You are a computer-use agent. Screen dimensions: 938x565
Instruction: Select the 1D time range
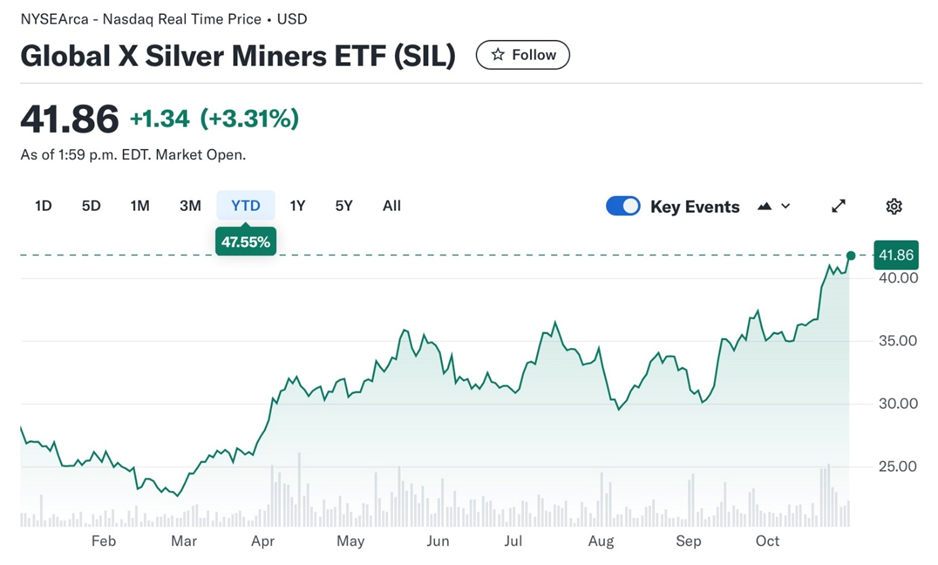click(43, 206)
